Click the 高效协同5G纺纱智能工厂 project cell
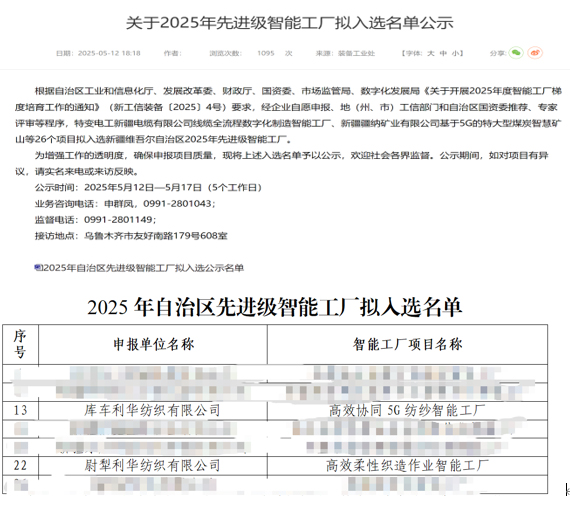Screen dimensions: 570x507 click(408, 411)
